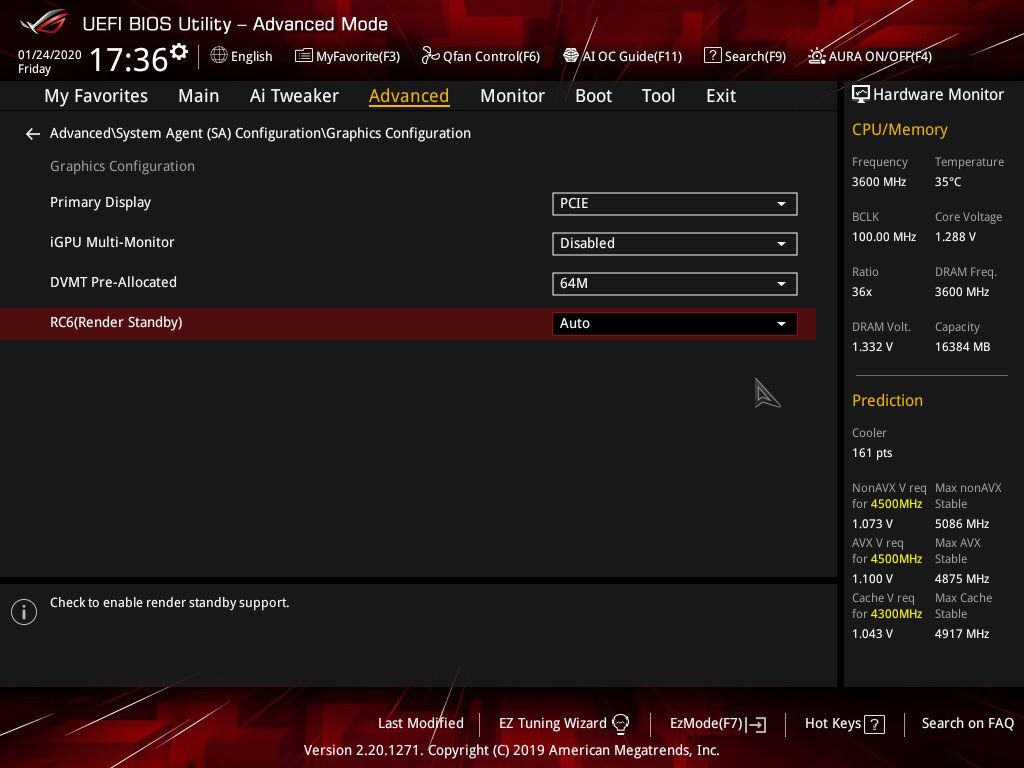This screenshot has height=768, width=1024.
Task: Open time settings gear icon
Action: [x=179, y=51]
